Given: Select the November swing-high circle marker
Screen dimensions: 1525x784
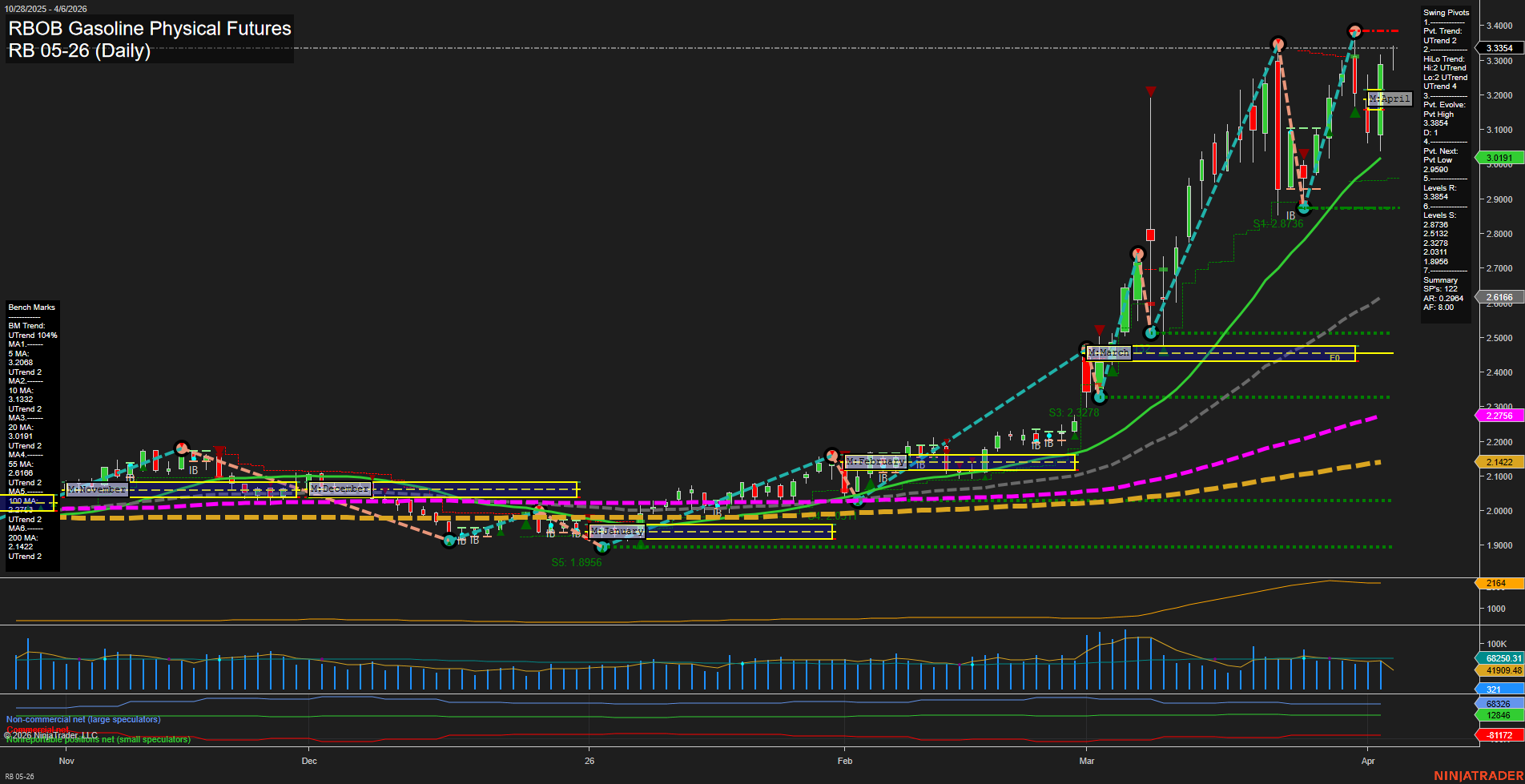Looking at the screenshot, I should [x=182, y=447].
